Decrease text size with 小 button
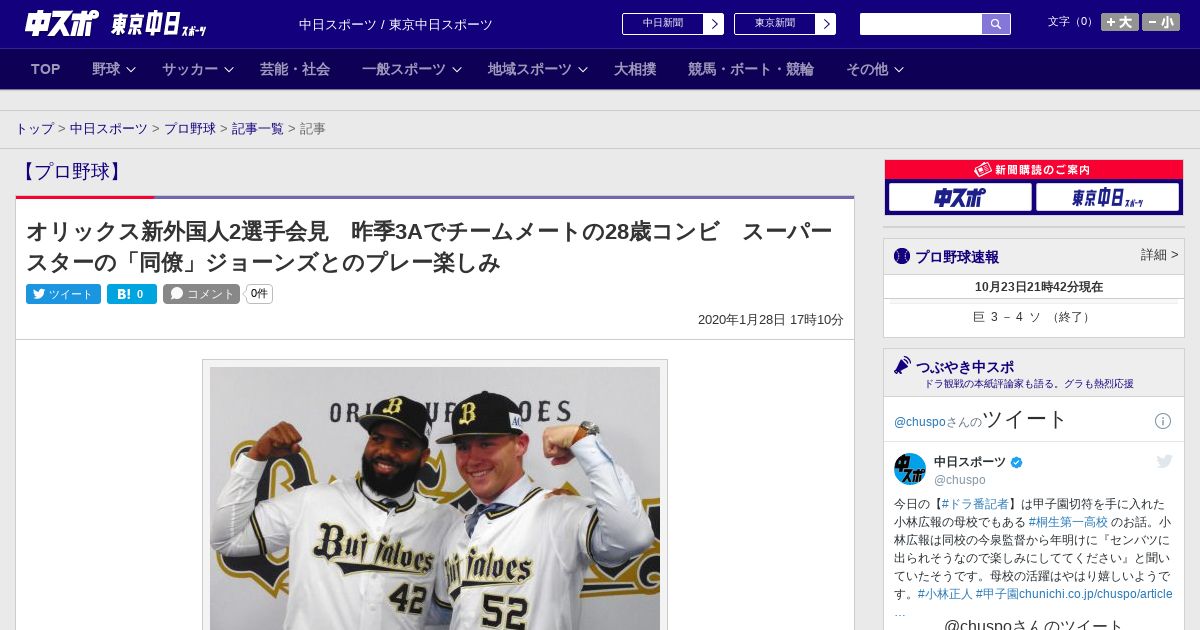1200x630 pixels. [1161, 22]
